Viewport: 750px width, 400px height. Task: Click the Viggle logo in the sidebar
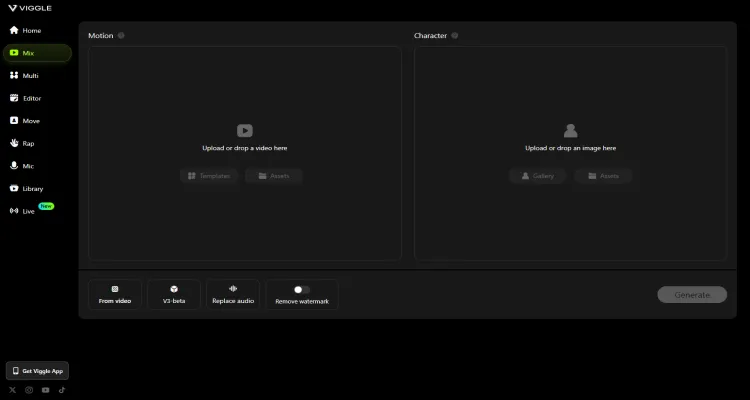coord(28,8)
